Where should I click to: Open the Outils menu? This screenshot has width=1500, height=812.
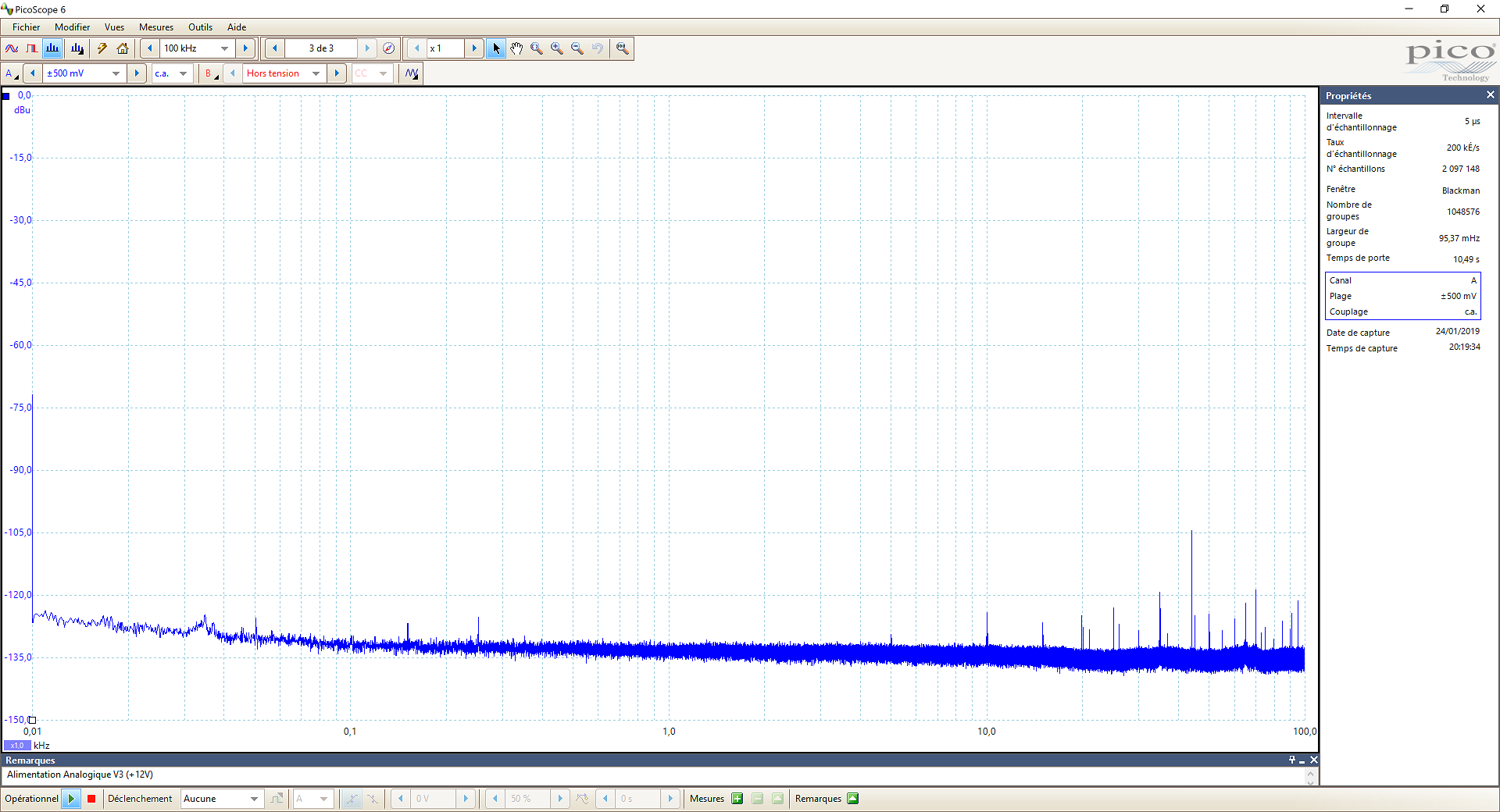pyautogui.click(x=200, y=27)
